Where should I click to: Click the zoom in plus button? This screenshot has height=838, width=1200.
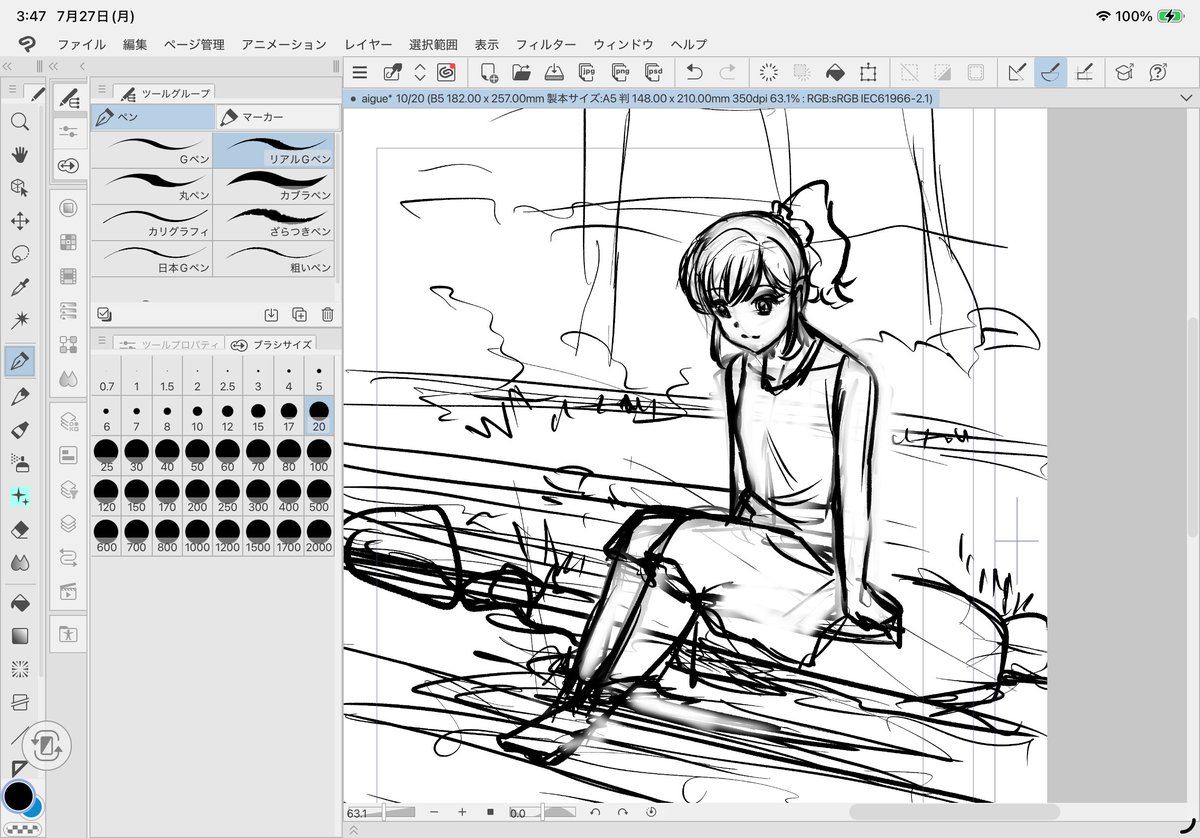462,812
